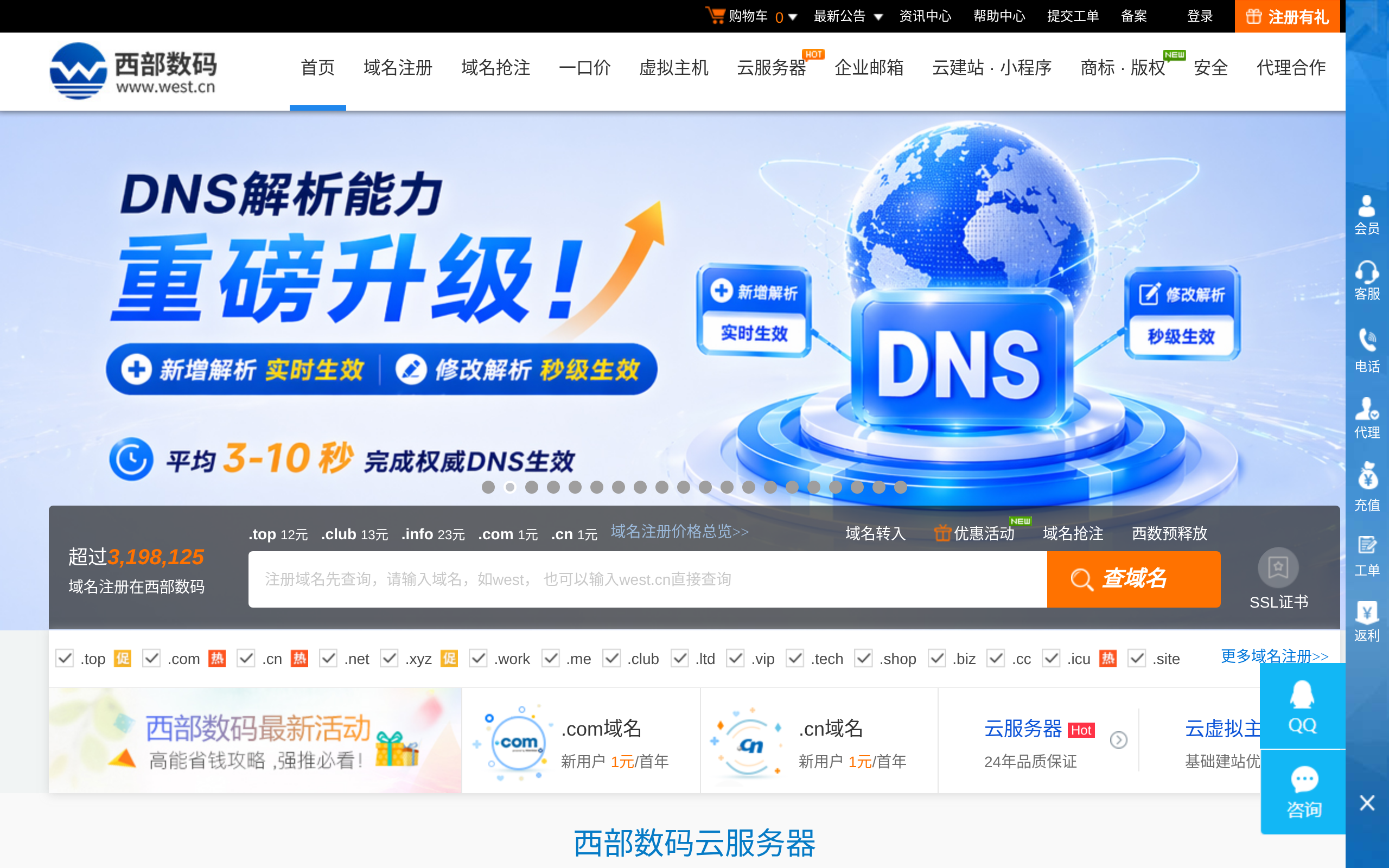Toggle the .me domain checkbox
1389x868 pixels.
point(551,659)
